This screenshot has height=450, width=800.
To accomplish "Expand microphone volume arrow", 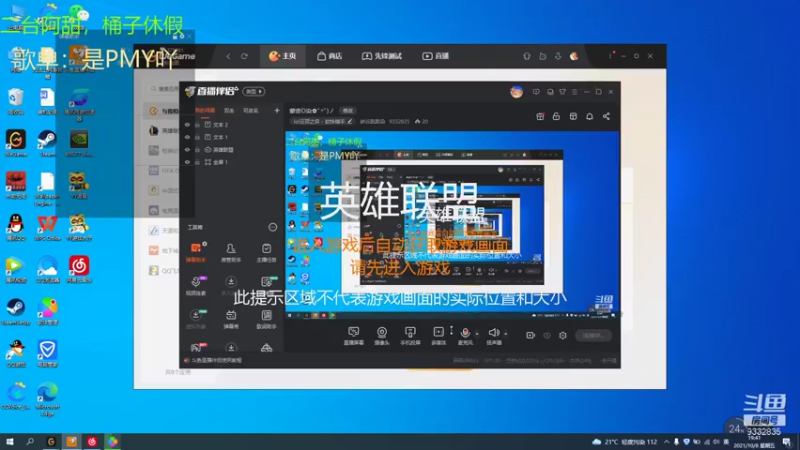I will point(477,334).
